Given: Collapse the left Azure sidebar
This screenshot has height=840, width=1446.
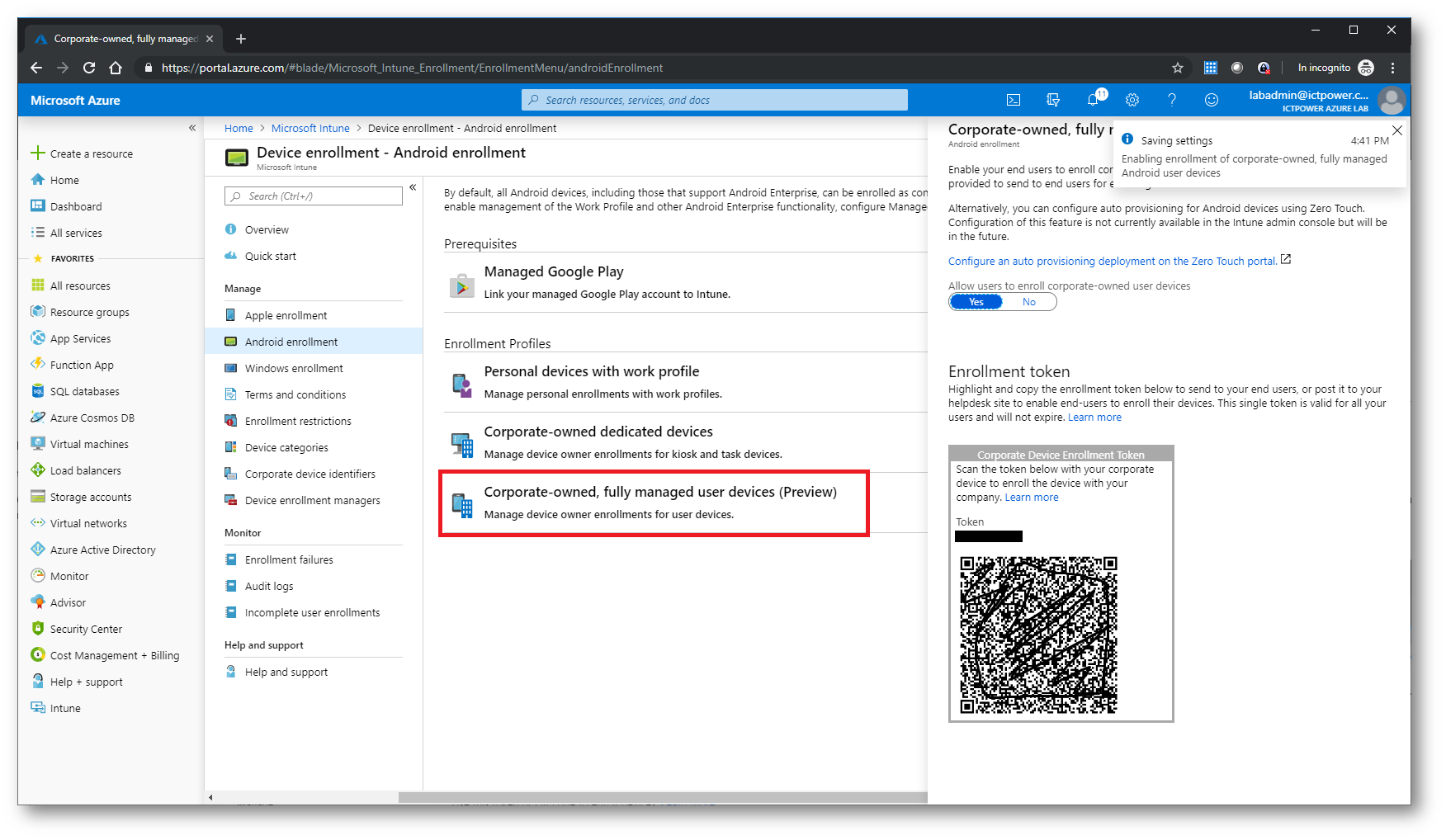Looking at the screenshot, I should pyautogui.click(x=192, y=128).
